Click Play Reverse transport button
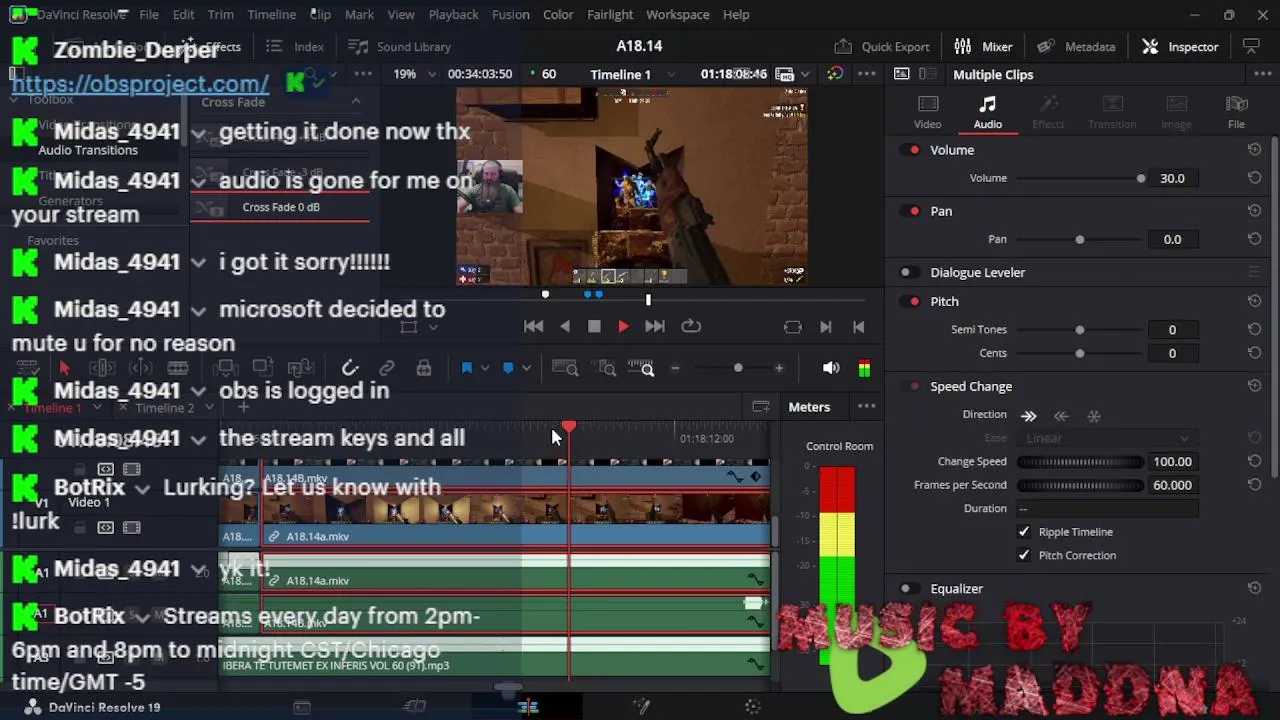Screen dimensions: 1280x720 (x=565, y=326)
